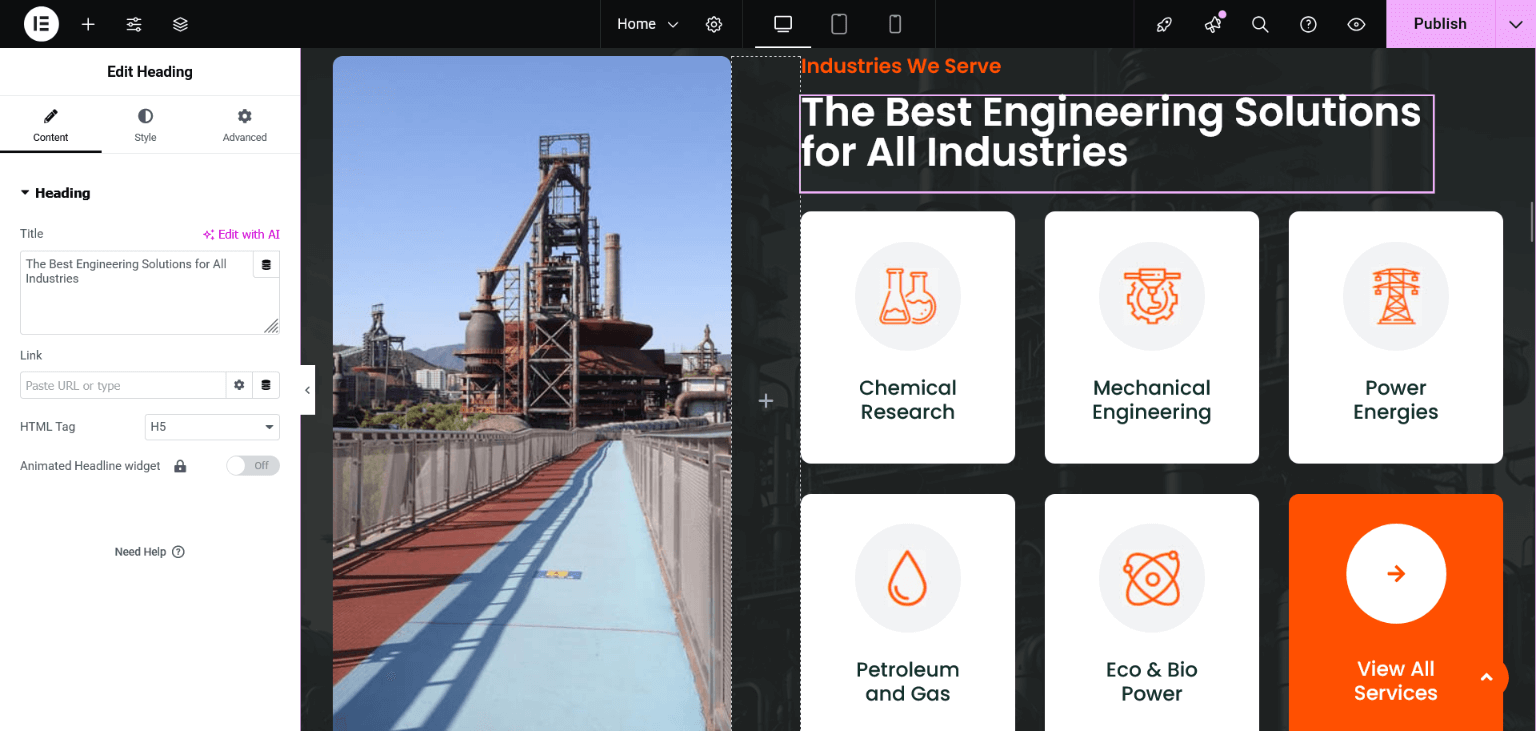This screenshot has height=731, width=1536.
Task: Select the Chemical Research title
Action: click(908, 400)
